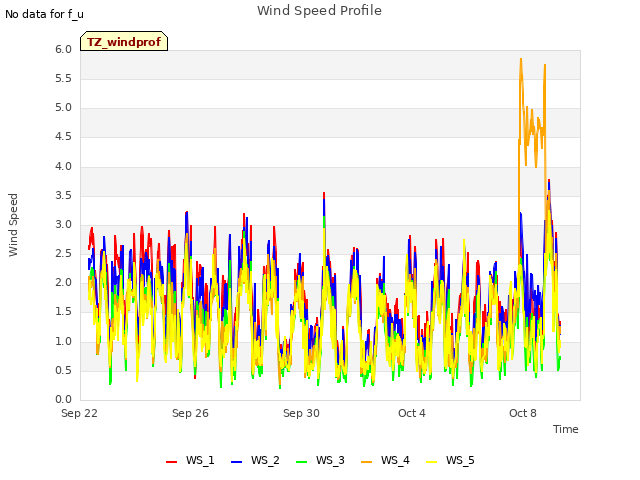Click the 3.0 y-axis tick label
640x480 pixels.
tap(63, 224)
